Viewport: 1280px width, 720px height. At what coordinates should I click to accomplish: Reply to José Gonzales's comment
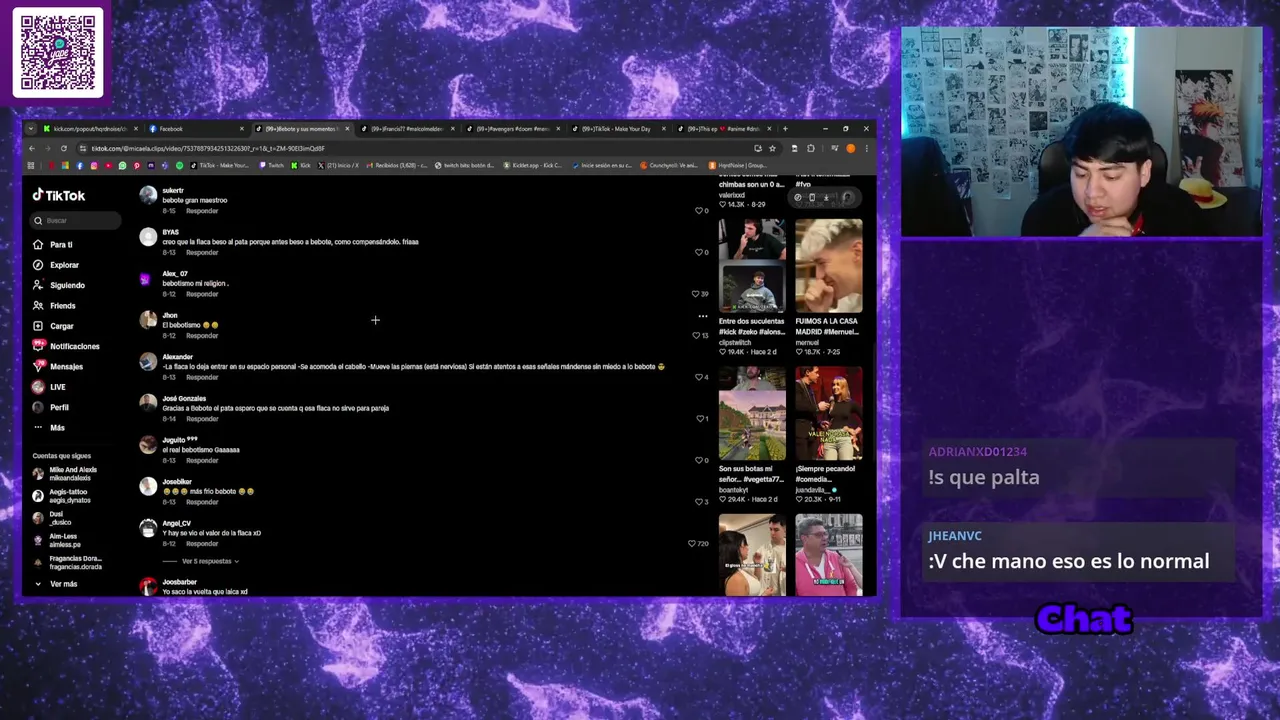coord(202,419)
